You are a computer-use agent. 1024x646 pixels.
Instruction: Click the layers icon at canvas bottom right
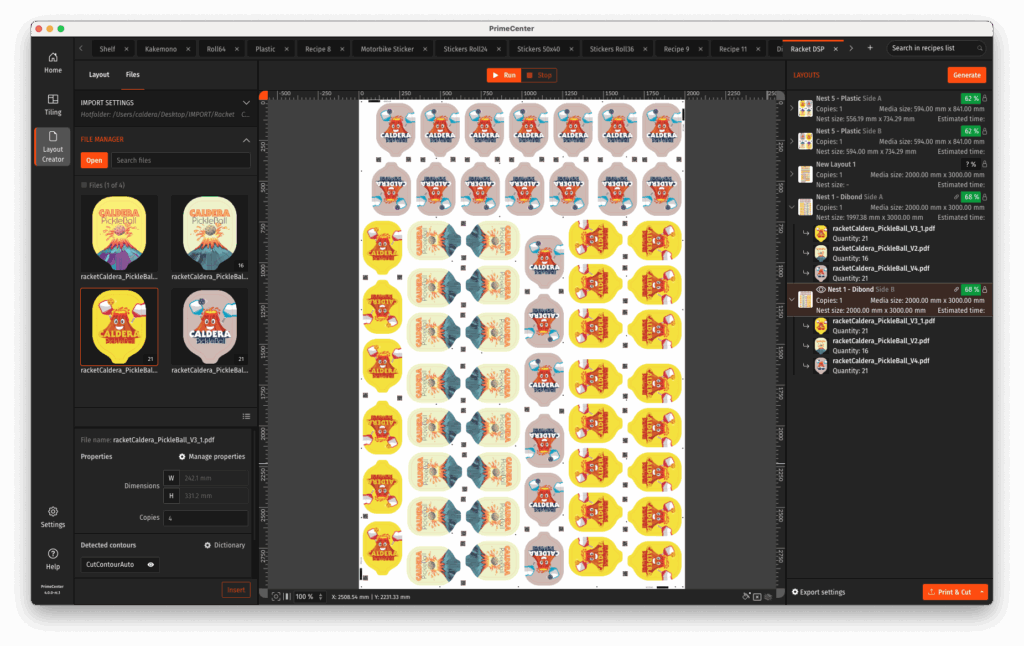pos(768,596)
